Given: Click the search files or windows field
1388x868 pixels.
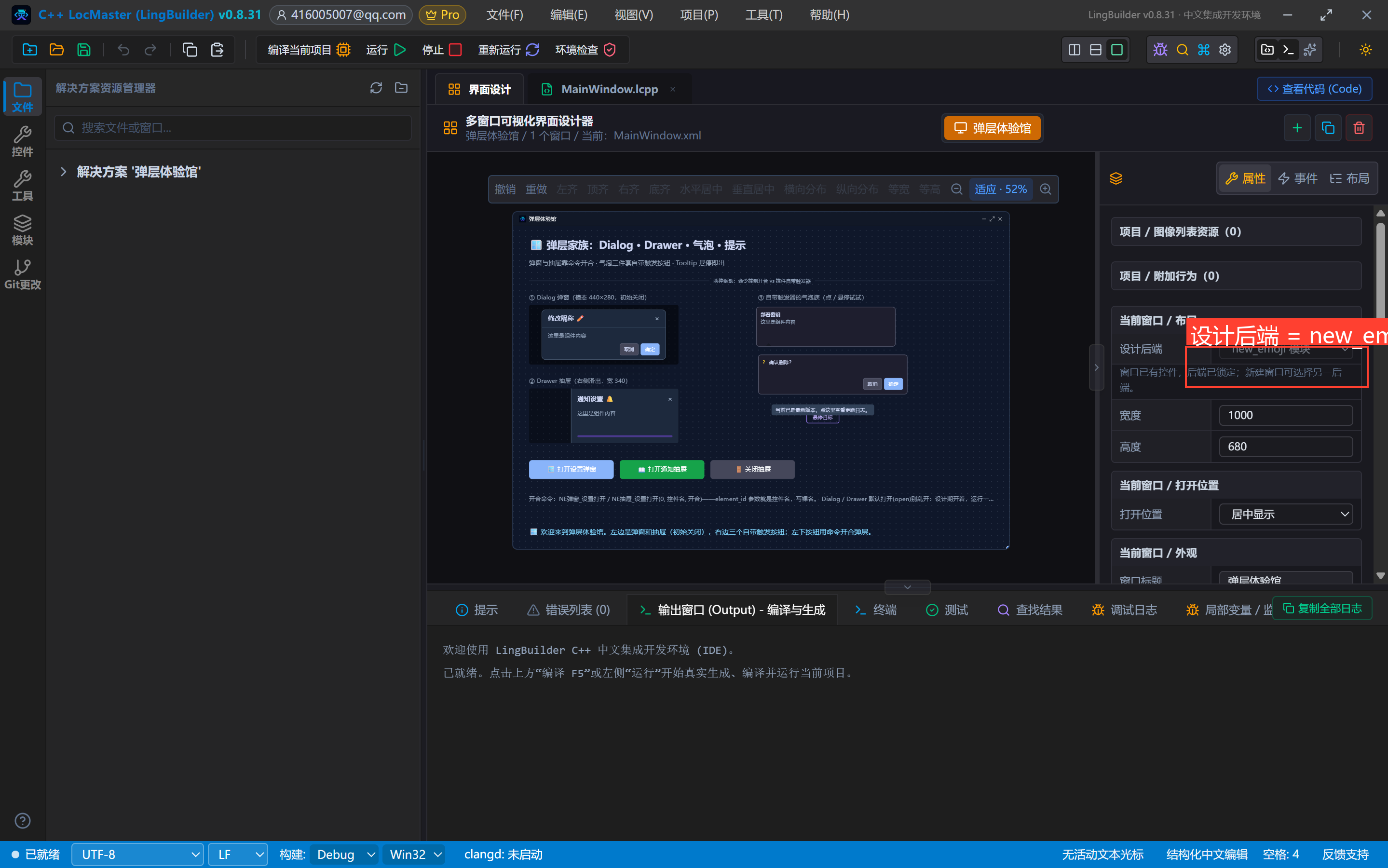Looking at the screenshot, I should (x=233, y=127).
